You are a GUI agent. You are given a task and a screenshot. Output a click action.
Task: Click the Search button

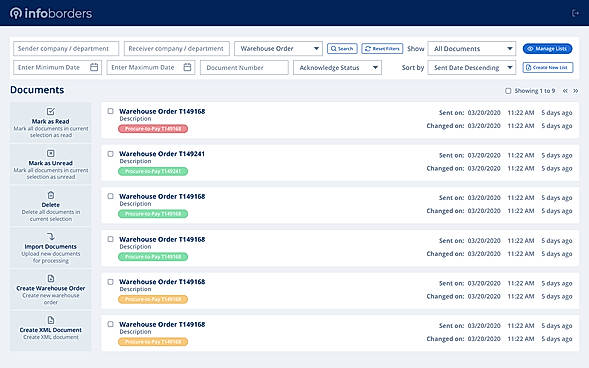tap(342, 48)
